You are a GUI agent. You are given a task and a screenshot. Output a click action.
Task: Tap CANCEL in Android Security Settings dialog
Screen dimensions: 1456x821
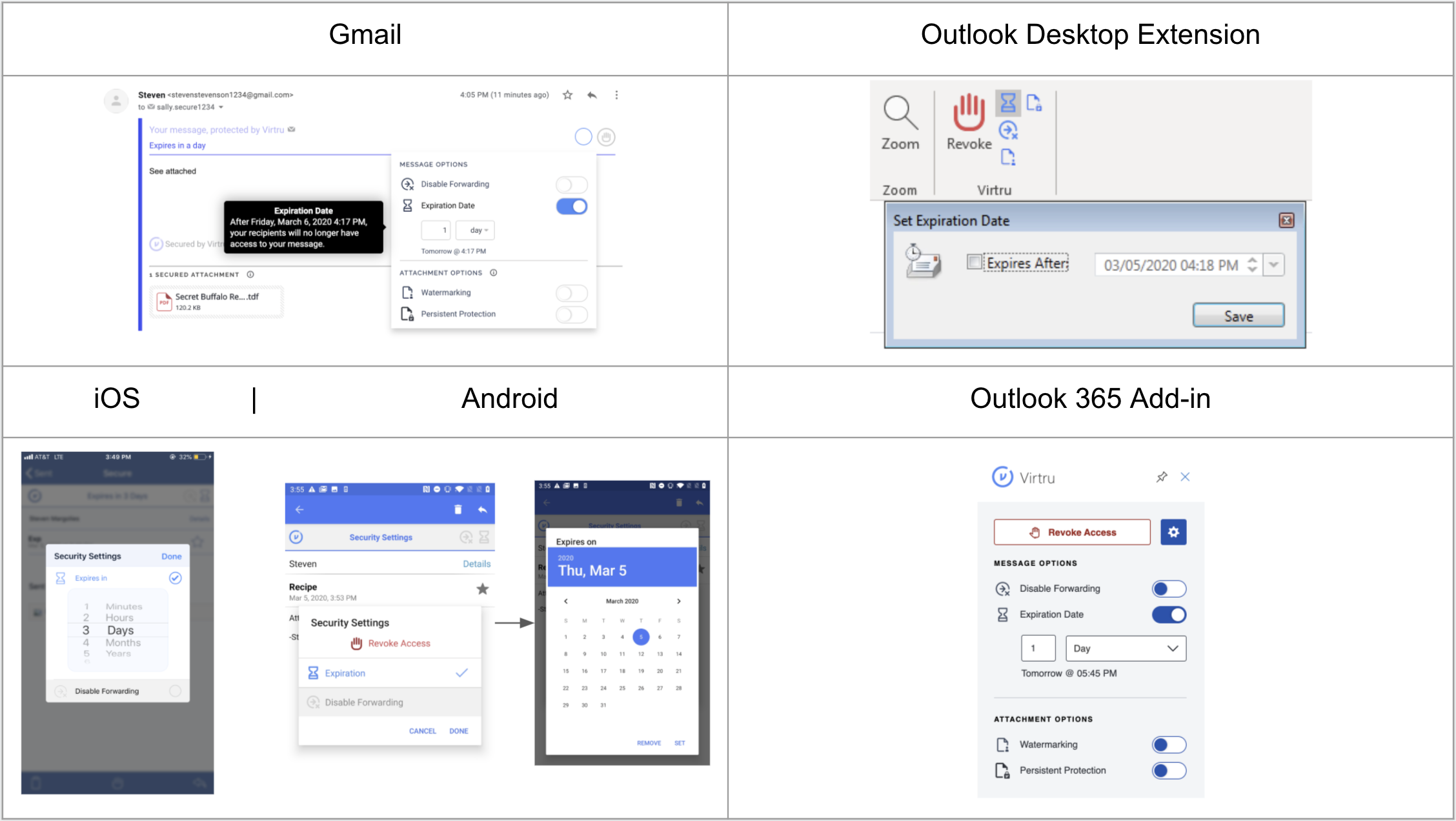coord(423,731)
